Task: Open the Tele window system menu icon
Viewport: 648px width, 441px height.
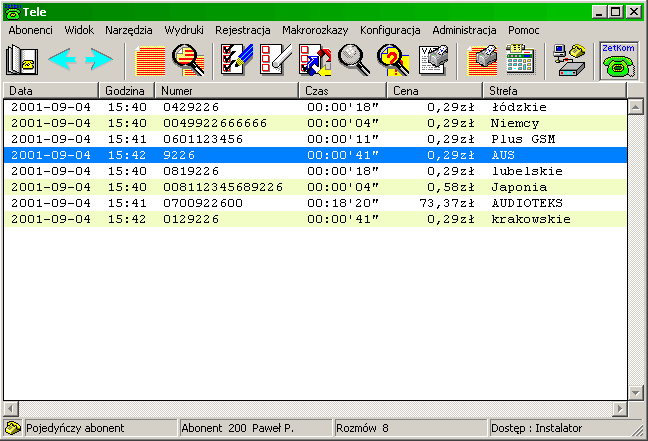Action: [12, 12]
